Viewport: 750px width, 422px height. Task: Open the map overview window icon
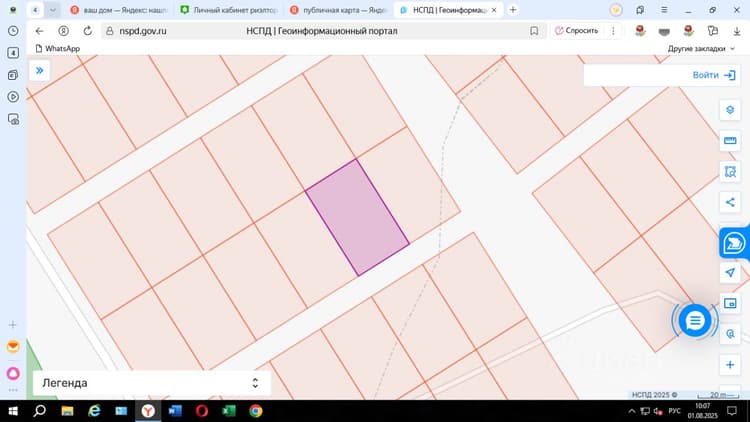coord(730,303)
